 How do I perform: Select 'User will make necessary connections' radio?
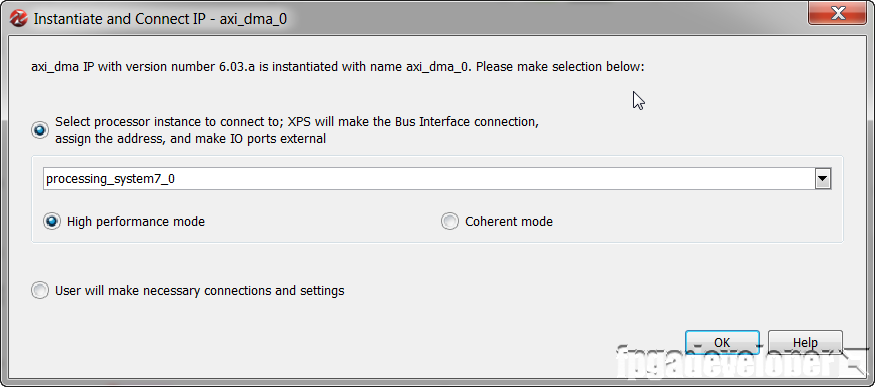(40, 291)
